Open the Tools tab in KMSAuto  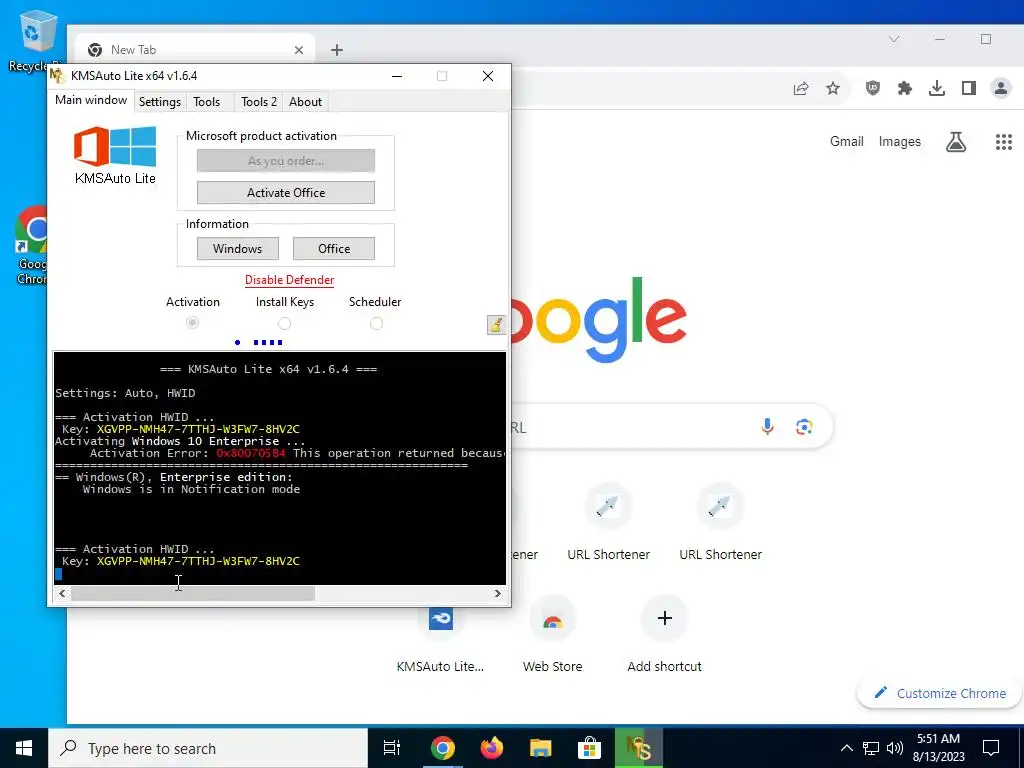(206, 102)
